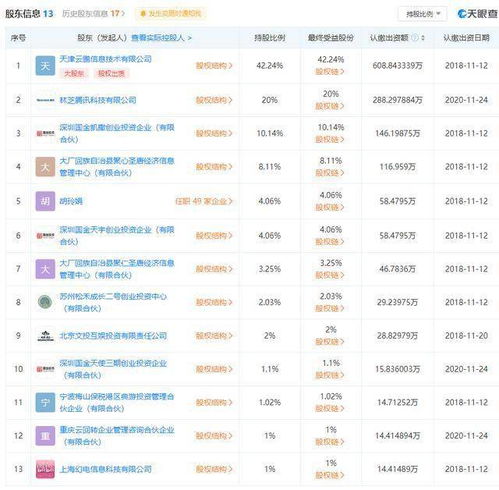Open 股权结构 for 重庆云回转企业管理咨询合伙企业
The width and height of the screenshot is (499, 490).
coord(214,436)
